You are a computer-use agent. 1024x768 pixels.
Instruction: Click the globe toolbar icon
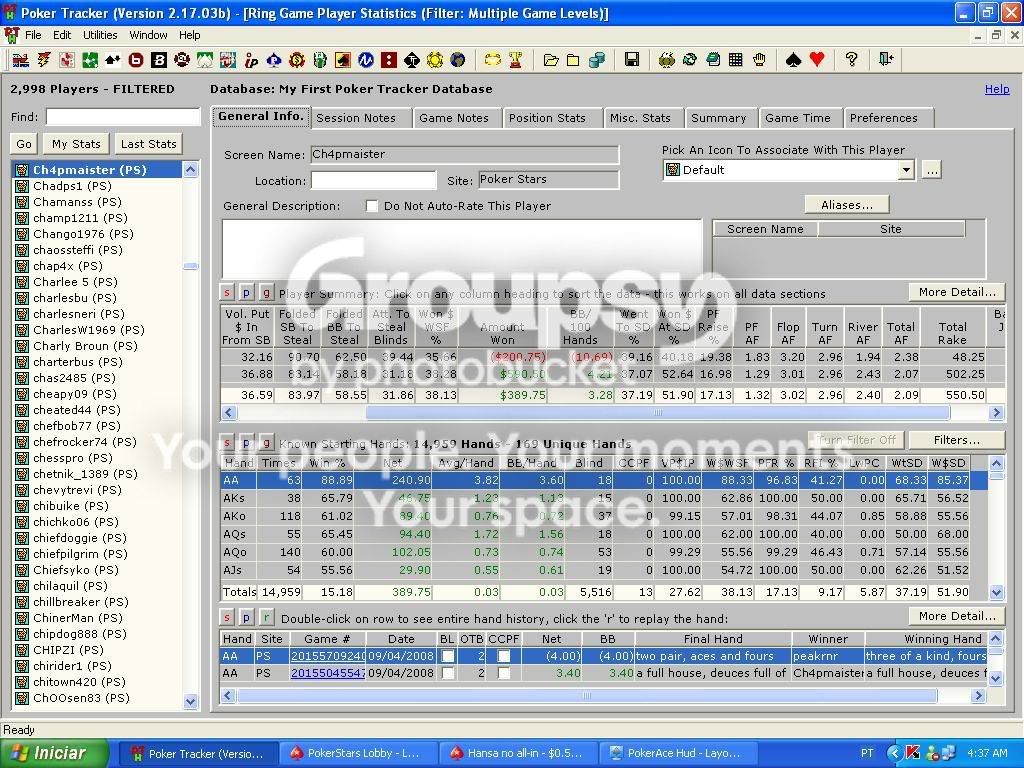pos(458,60)
